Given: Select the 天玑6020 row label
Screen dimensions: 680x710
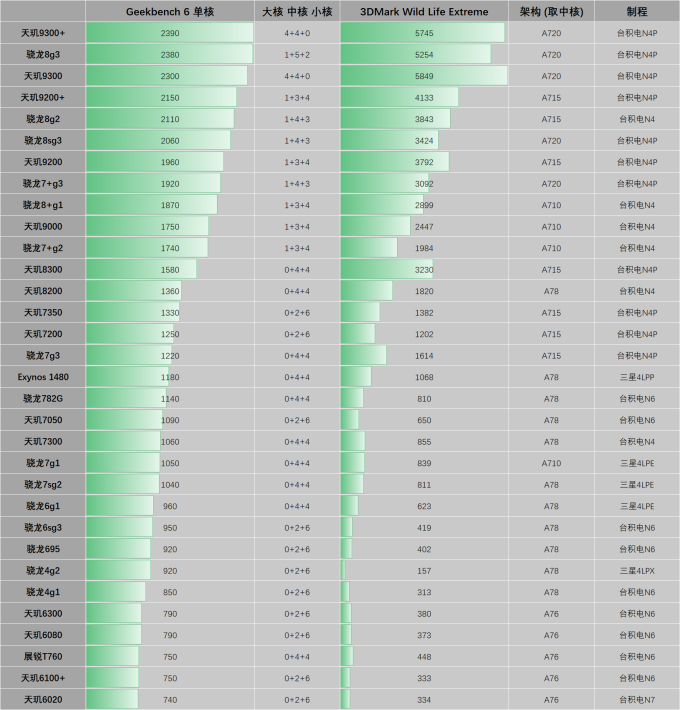Looking at the screenshot, I should (x=43, y=700).
